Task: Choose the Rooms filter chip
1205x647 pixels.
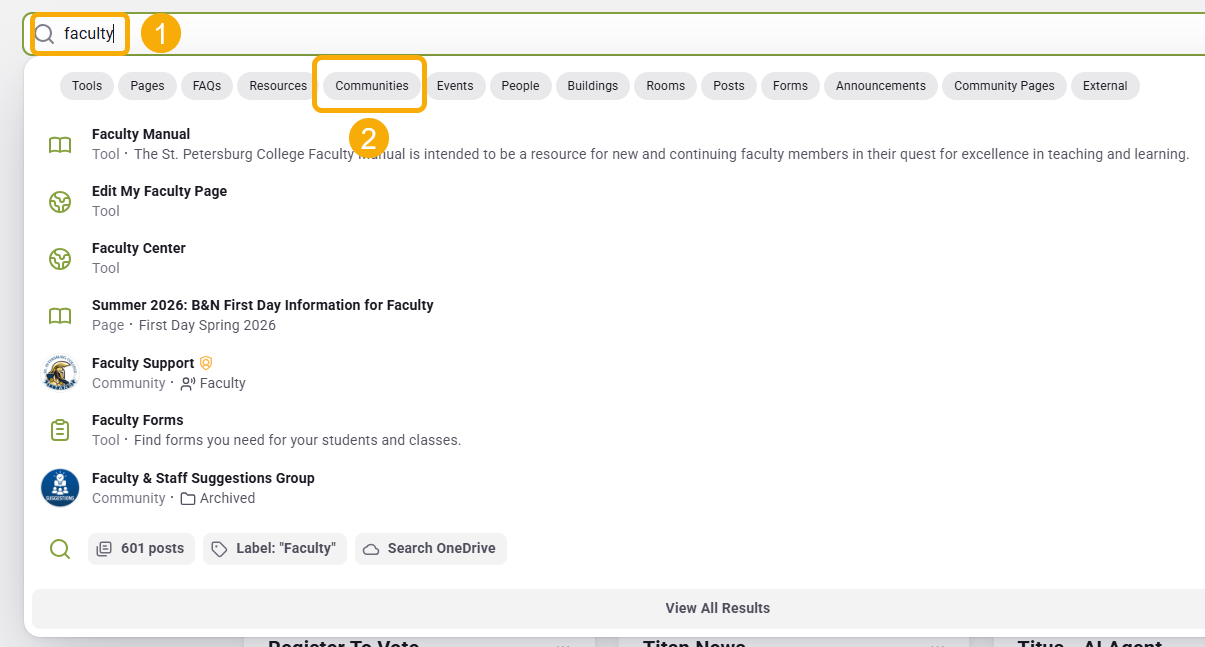Action: point(666,86)
